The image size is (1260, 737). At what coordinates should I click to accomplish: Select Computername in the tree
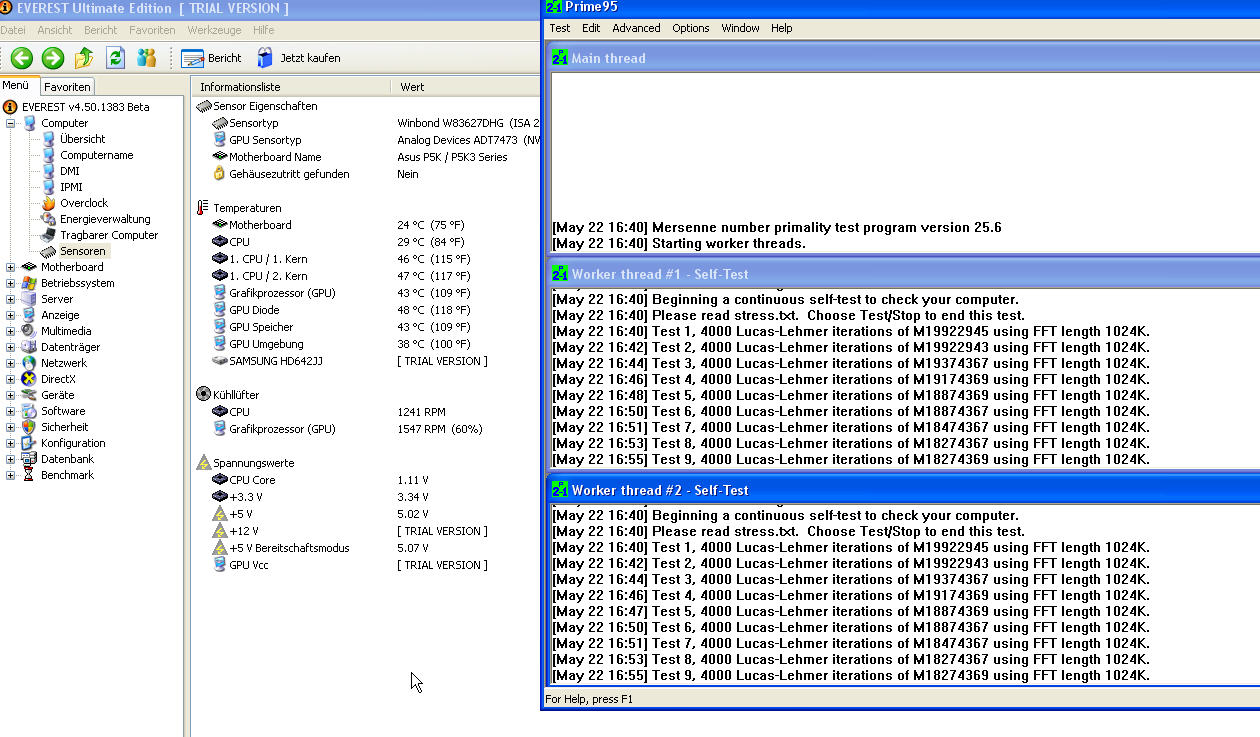[x=96, y=155]
